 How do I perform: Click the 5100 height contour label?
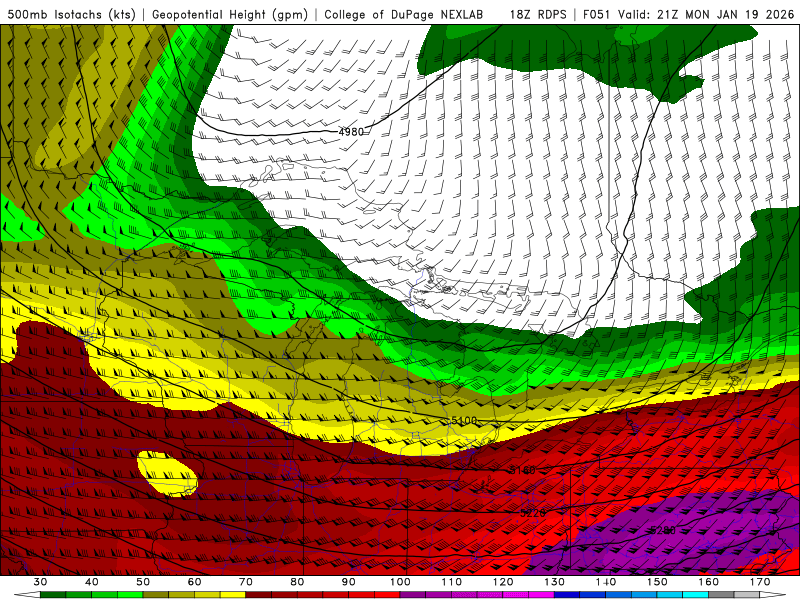464,420
